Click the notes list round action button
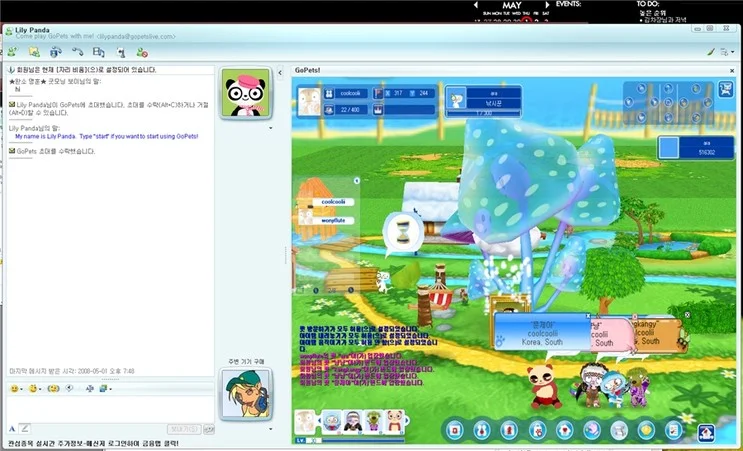 click(673, 430)
